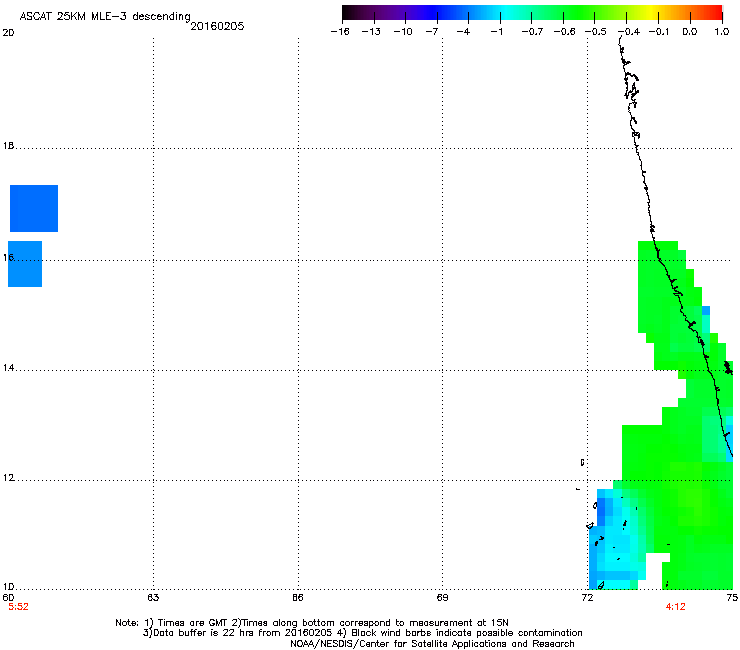
Task: Click the colorbar label '-0.7'
Action: click(x=532, y=32)
